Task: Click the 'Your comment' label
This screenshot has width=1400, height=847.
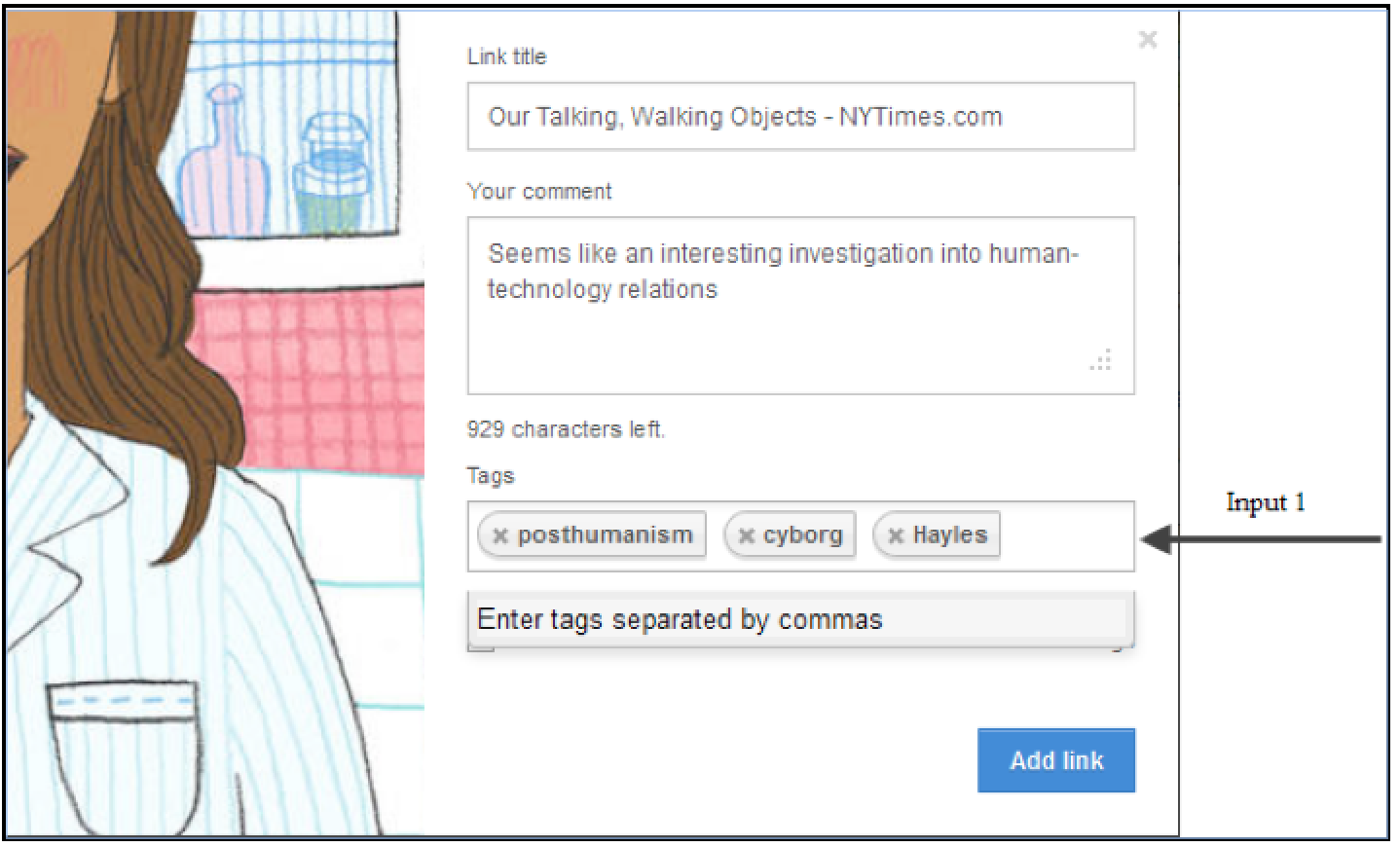Action: (x=539, y=191)
